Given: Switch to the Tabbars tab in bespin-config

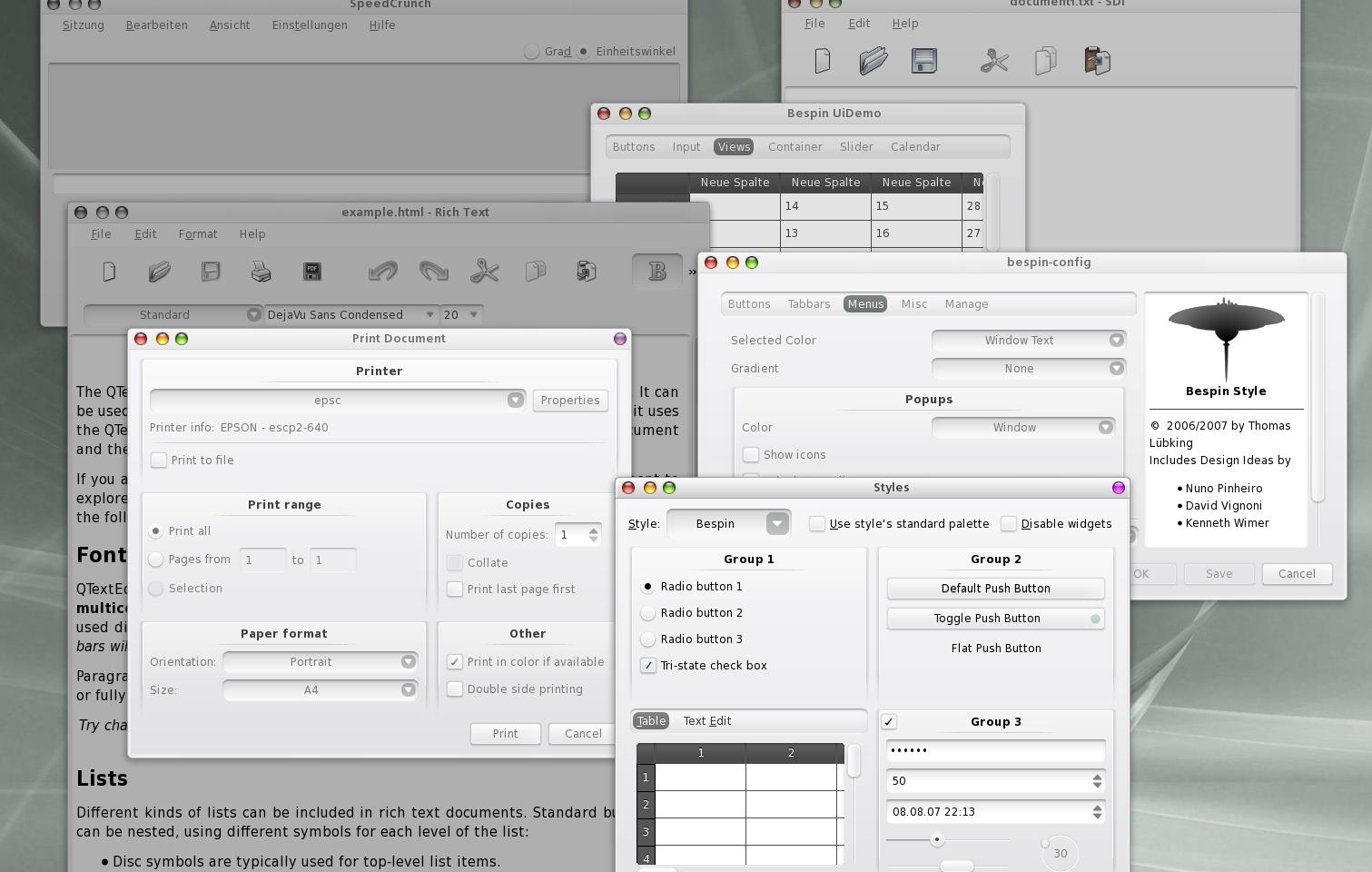Looking at the screenshot, I should pos(808,303).
